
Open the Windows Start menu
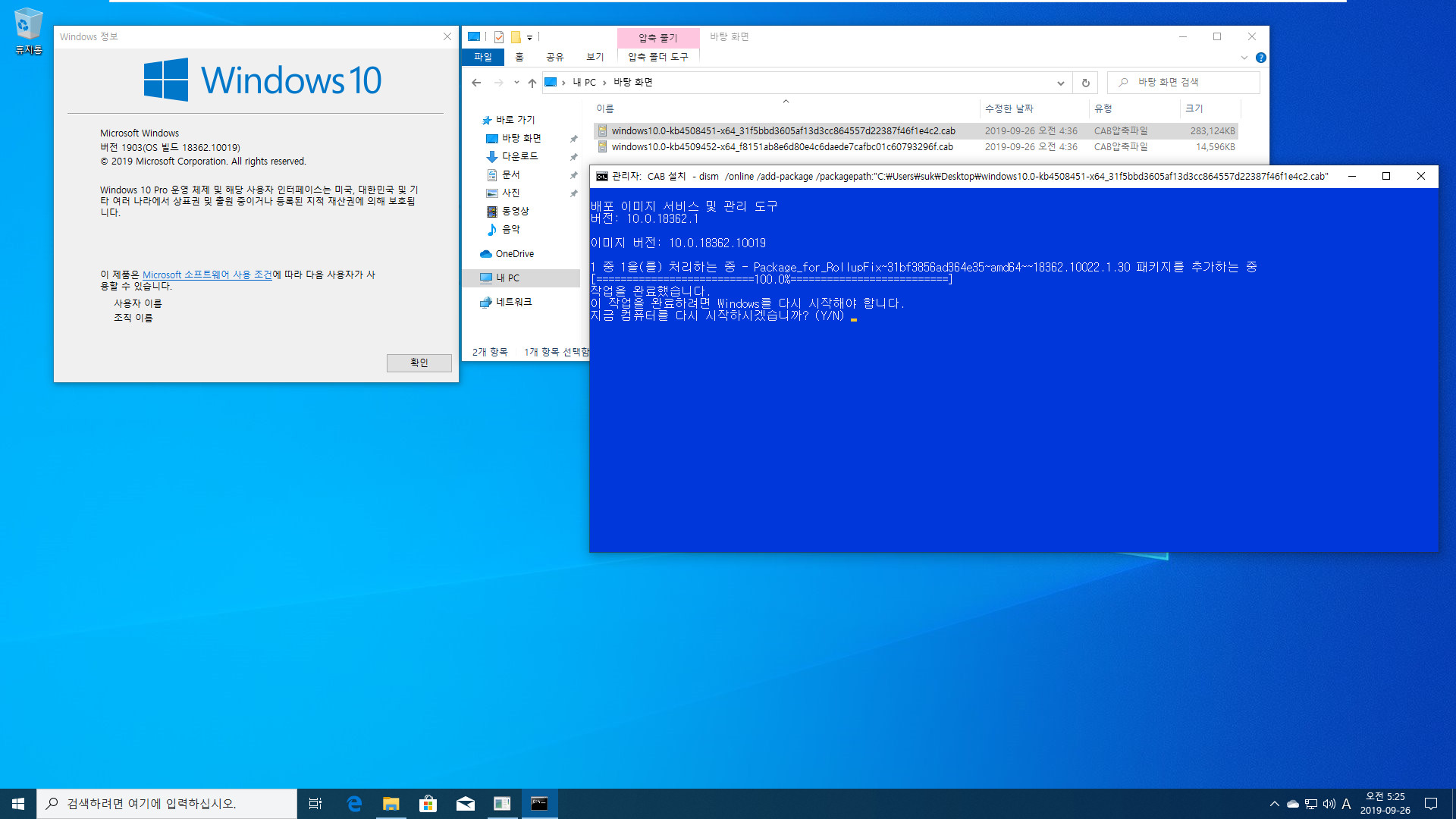[x=18, y=804]
